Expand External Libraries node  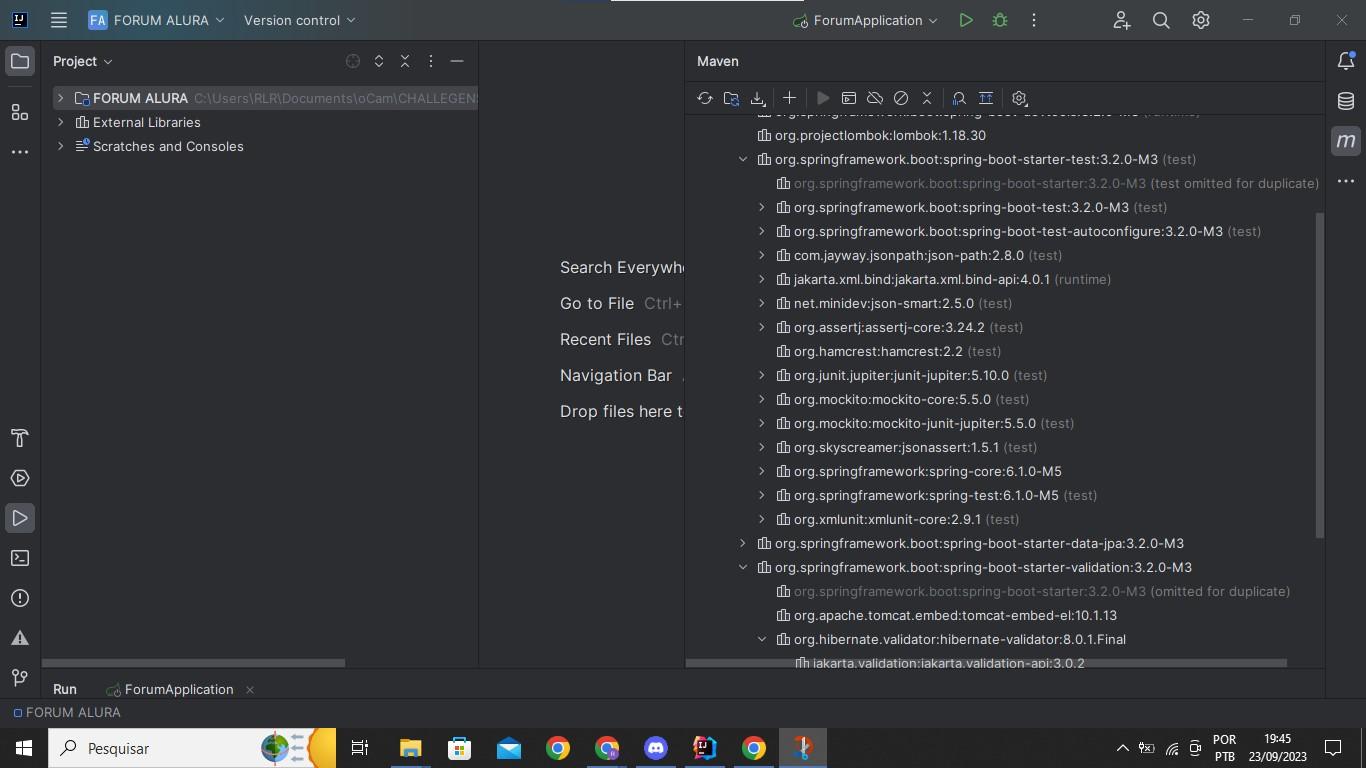60,122
